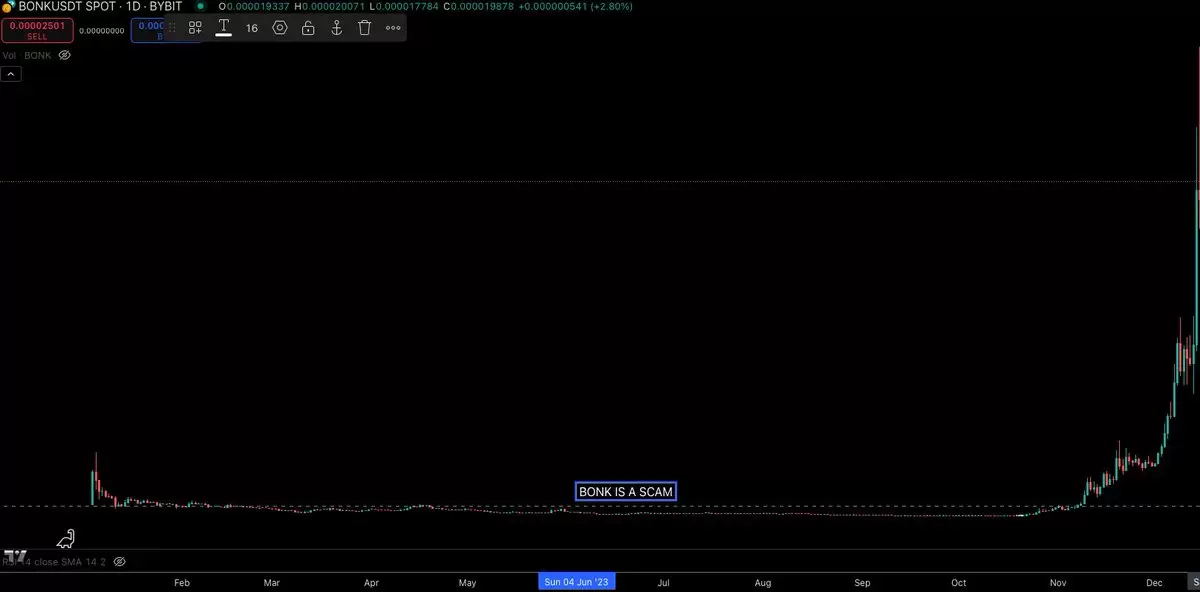Click the open price value O0.000019337
The height and width of the screenshot is (592, 1200).
click(254, 6)
